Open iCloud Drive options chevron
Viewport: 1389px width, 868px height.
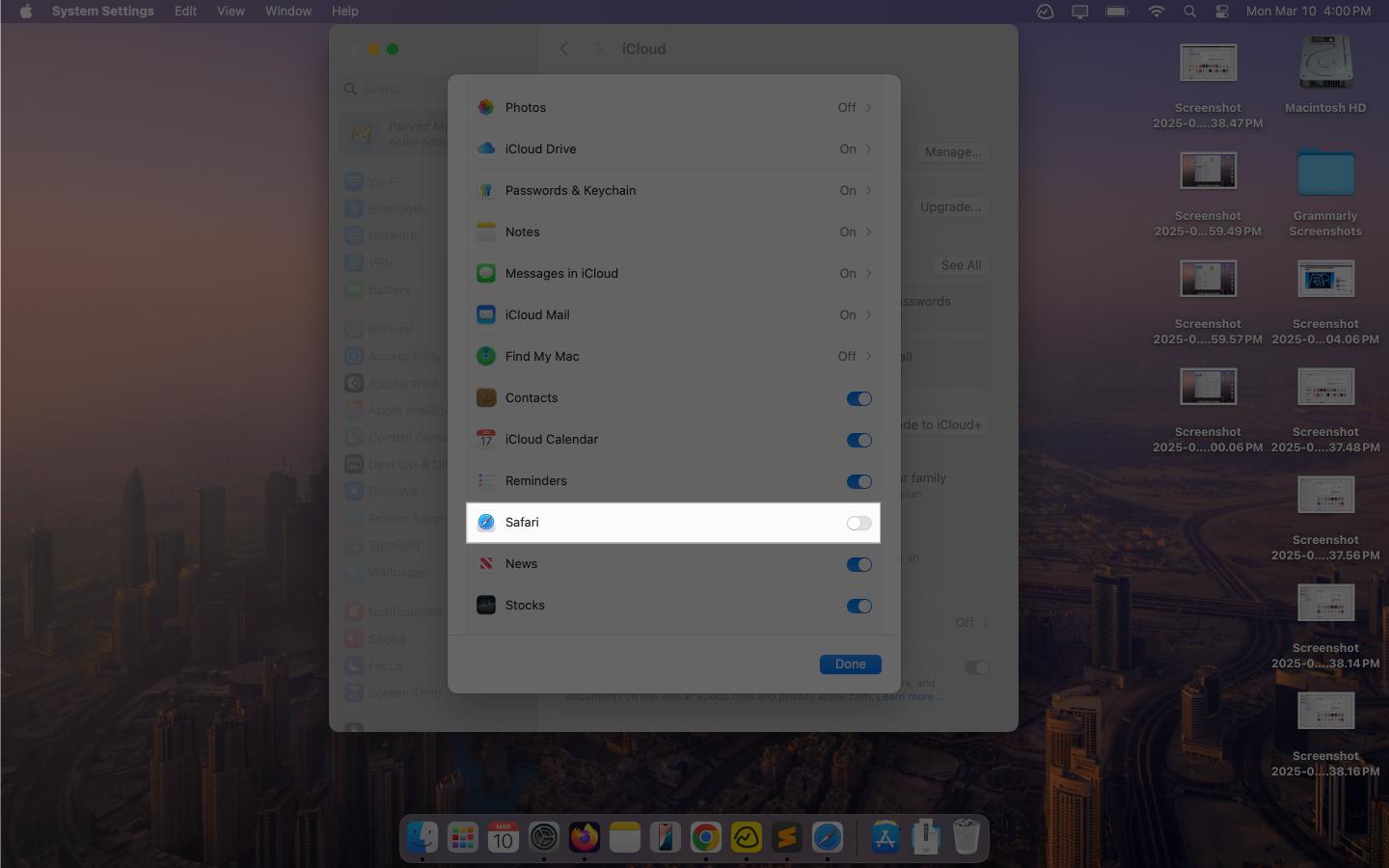click(868, 149)
